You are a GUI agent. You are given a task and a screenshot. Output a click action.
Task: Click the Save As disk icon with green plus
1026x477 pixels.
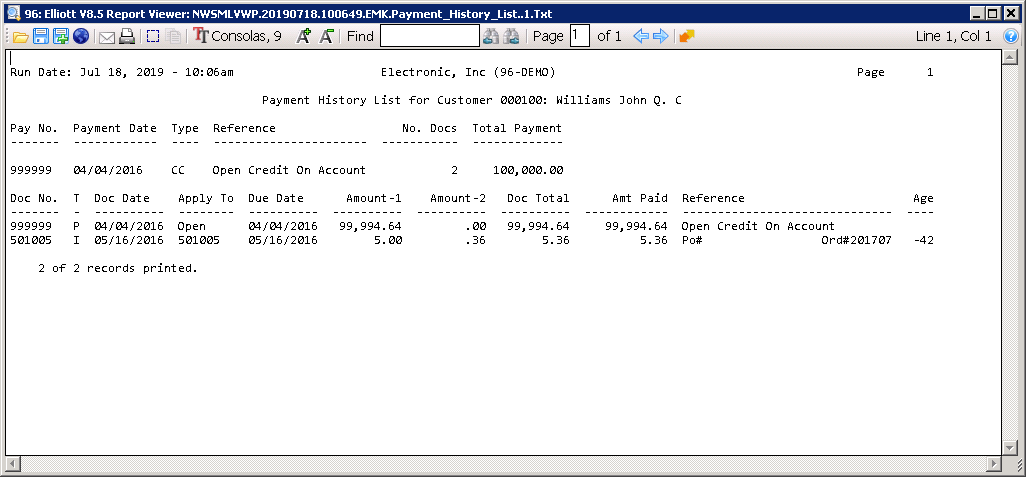tap(61, 37)
